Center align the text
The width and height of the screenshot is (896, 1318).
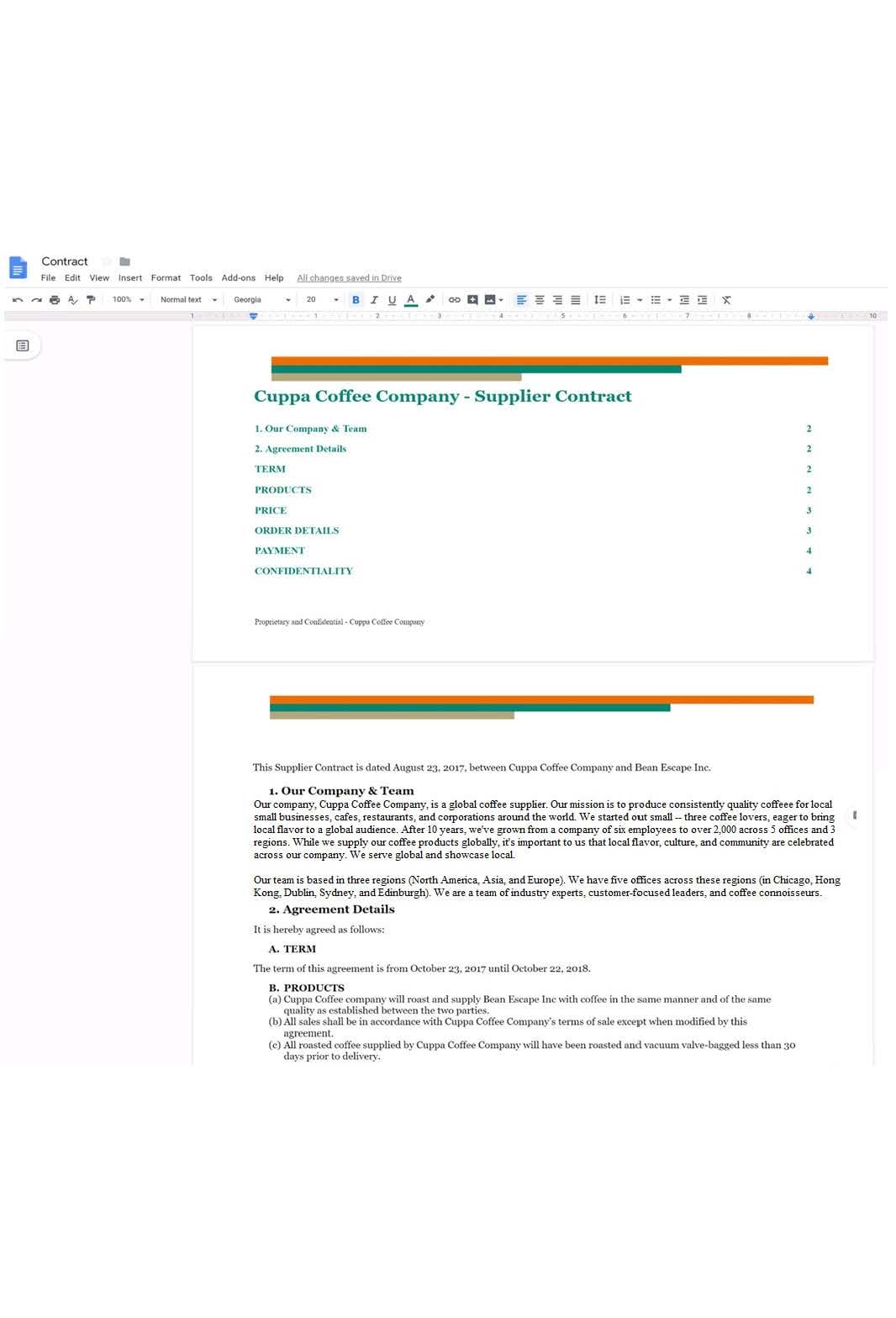[540, 300]
